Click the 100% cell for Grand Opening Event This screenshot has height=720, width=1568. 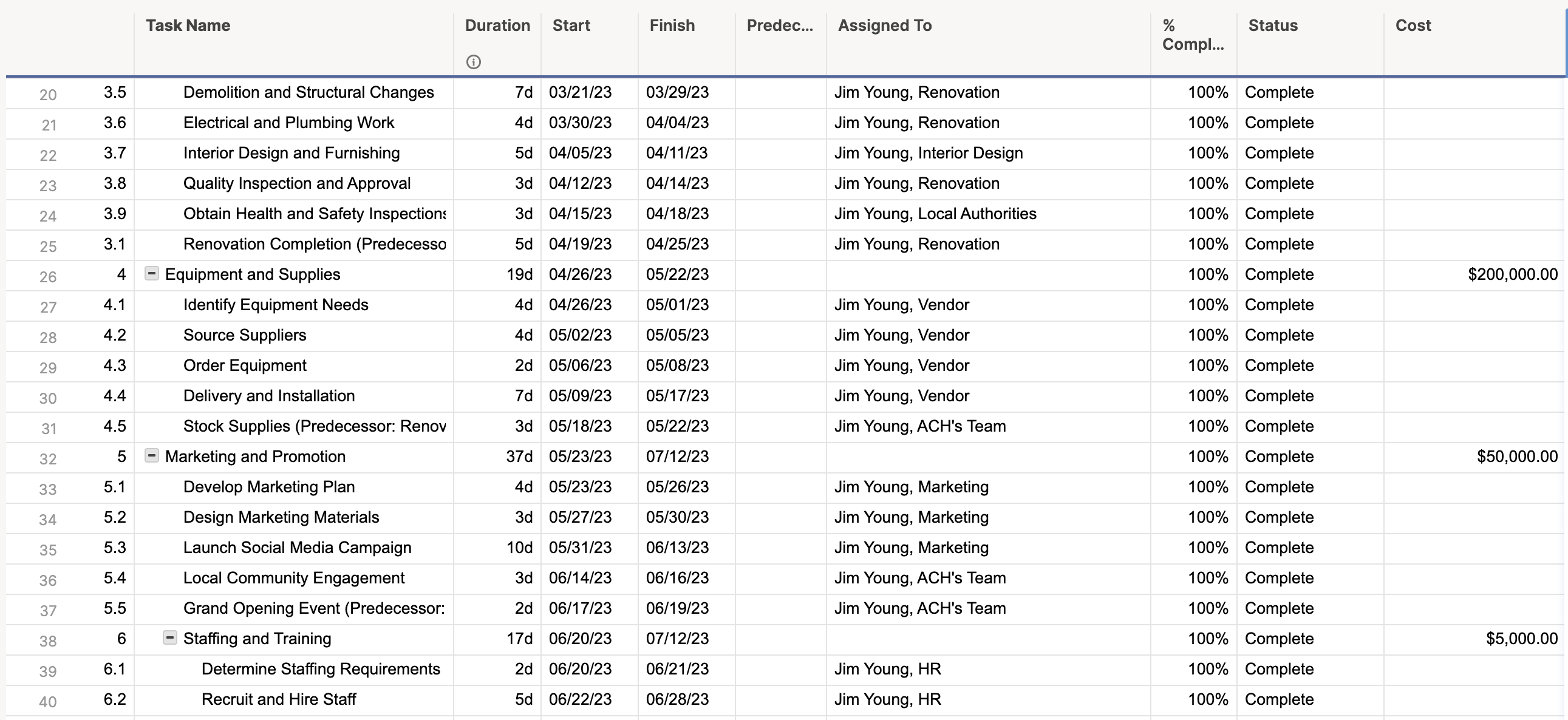click(x=1208, y=608)
